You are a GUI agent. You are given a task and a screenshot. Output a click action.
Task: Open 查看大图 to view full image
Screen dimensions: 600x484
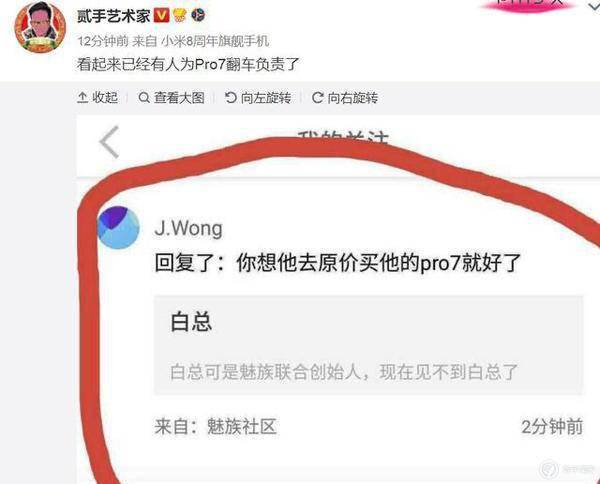coord(171,98)
